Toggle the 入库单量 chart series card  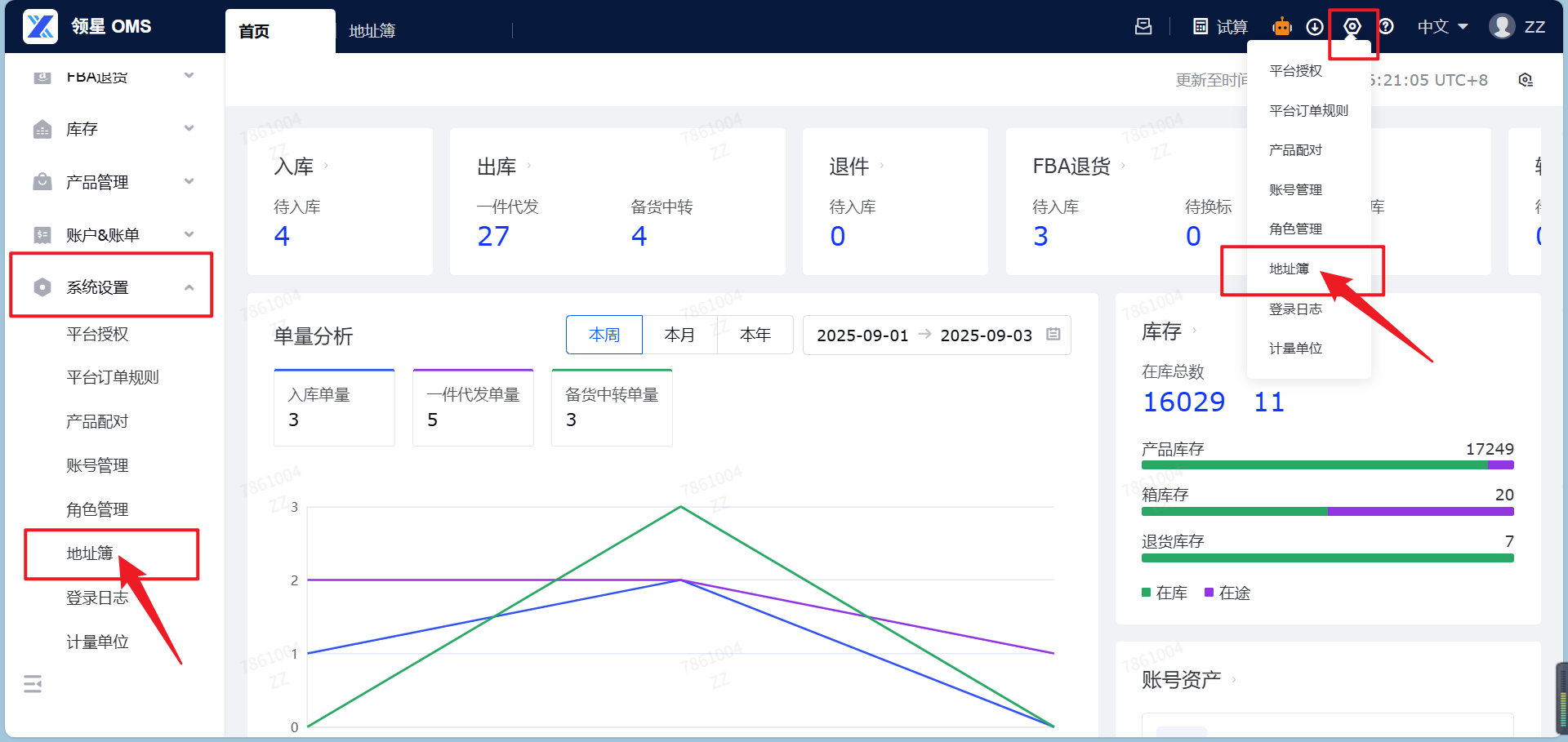coord(334,407)
